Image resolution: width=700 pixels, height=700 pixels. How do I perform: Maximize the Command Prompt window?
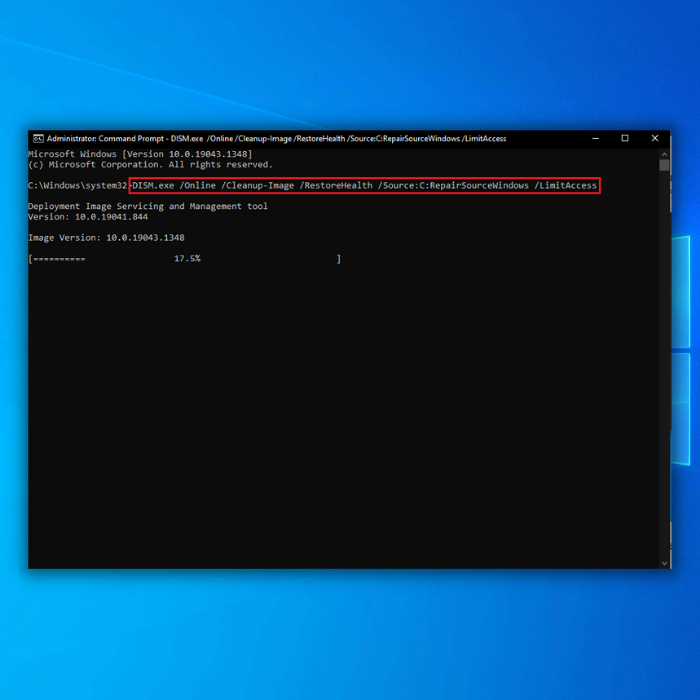tap(625, 138)
